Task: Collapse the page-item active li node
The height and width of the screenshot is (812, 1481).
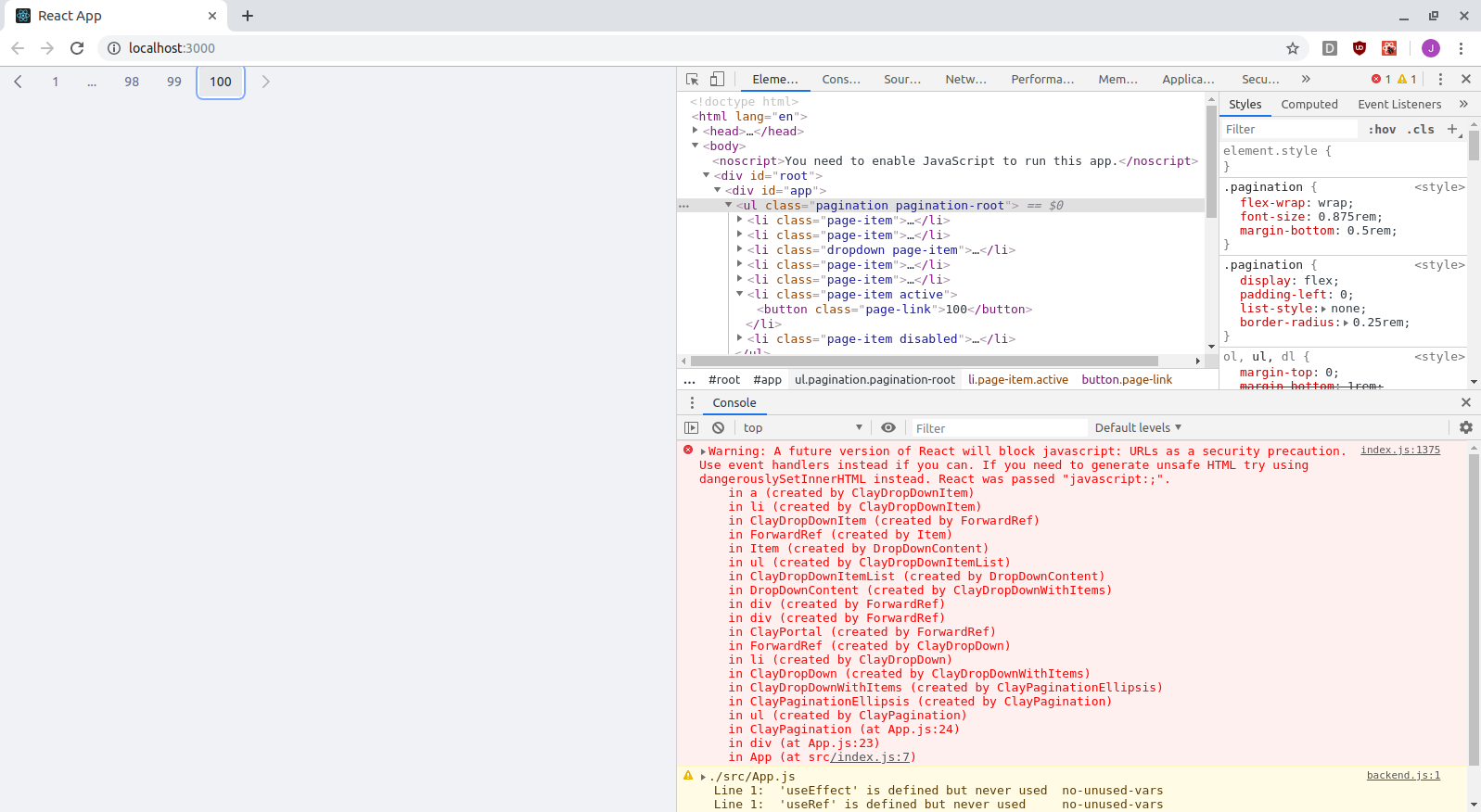Action: tap(739, 294)
